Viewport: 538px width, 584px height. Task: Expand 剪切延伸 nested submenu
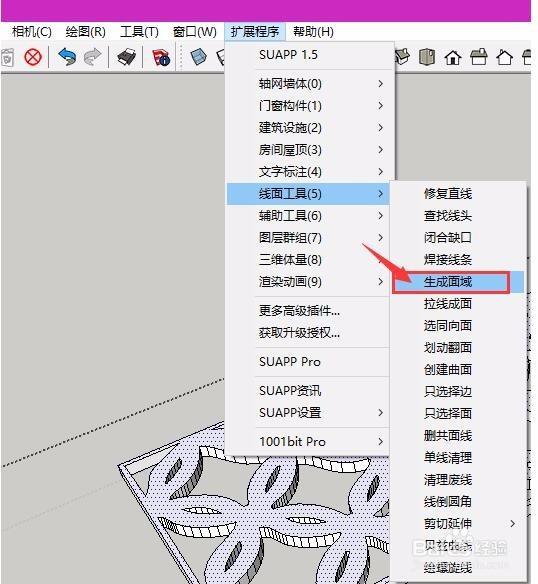[458, 523]
